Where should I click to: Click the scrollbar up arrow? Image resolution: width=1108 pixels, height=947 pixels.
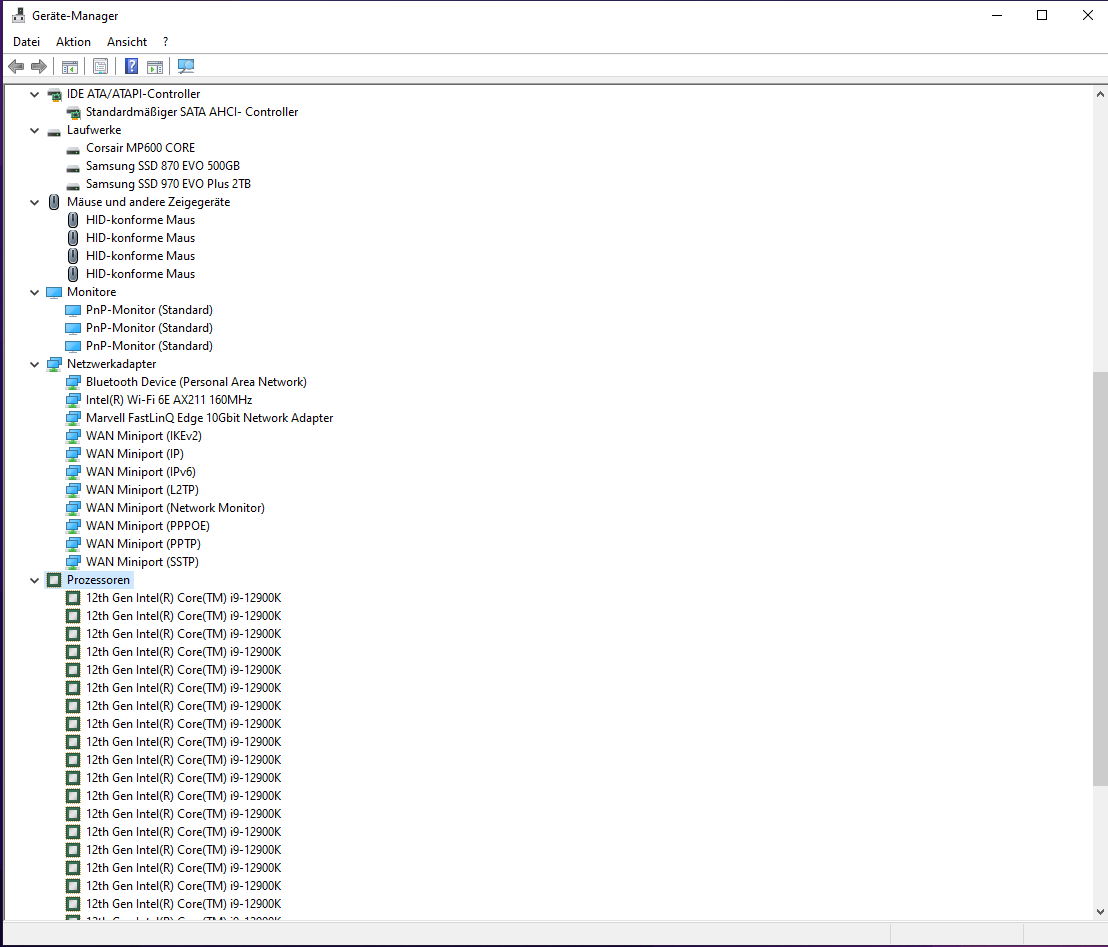pyautogui.click(x=1100, y=94)
